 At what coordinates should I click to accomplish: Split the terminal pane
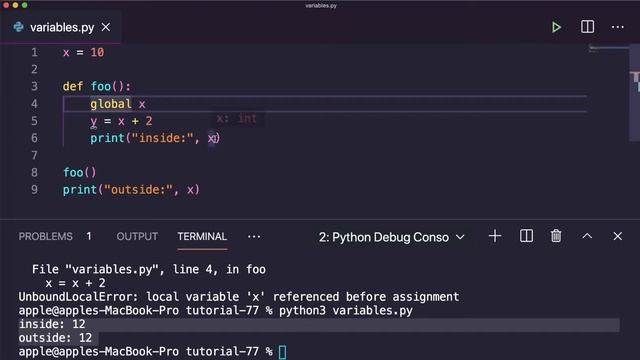point(526,236)
